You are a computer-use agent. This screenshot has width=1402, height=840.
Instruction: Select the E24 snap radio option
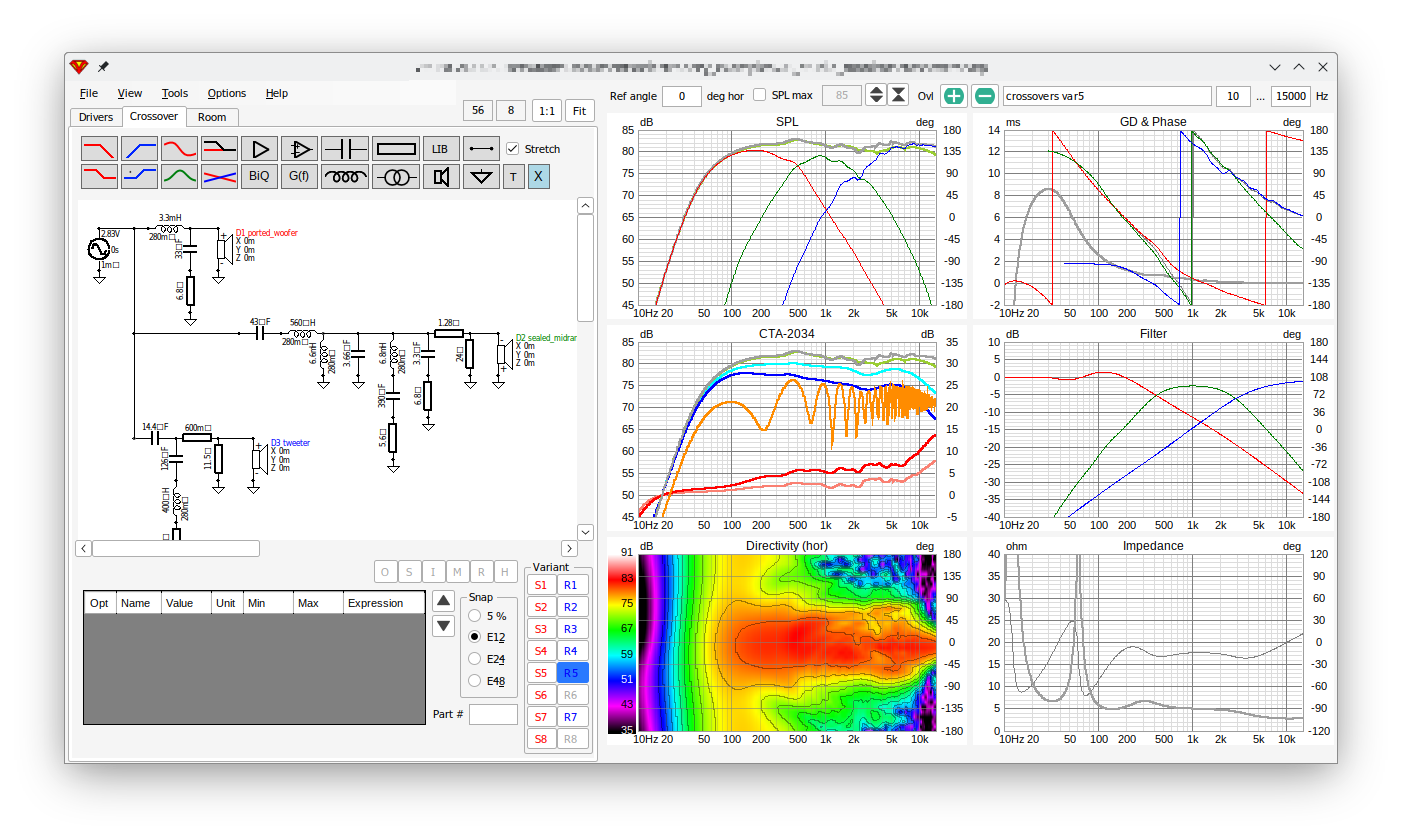[475, 659]
